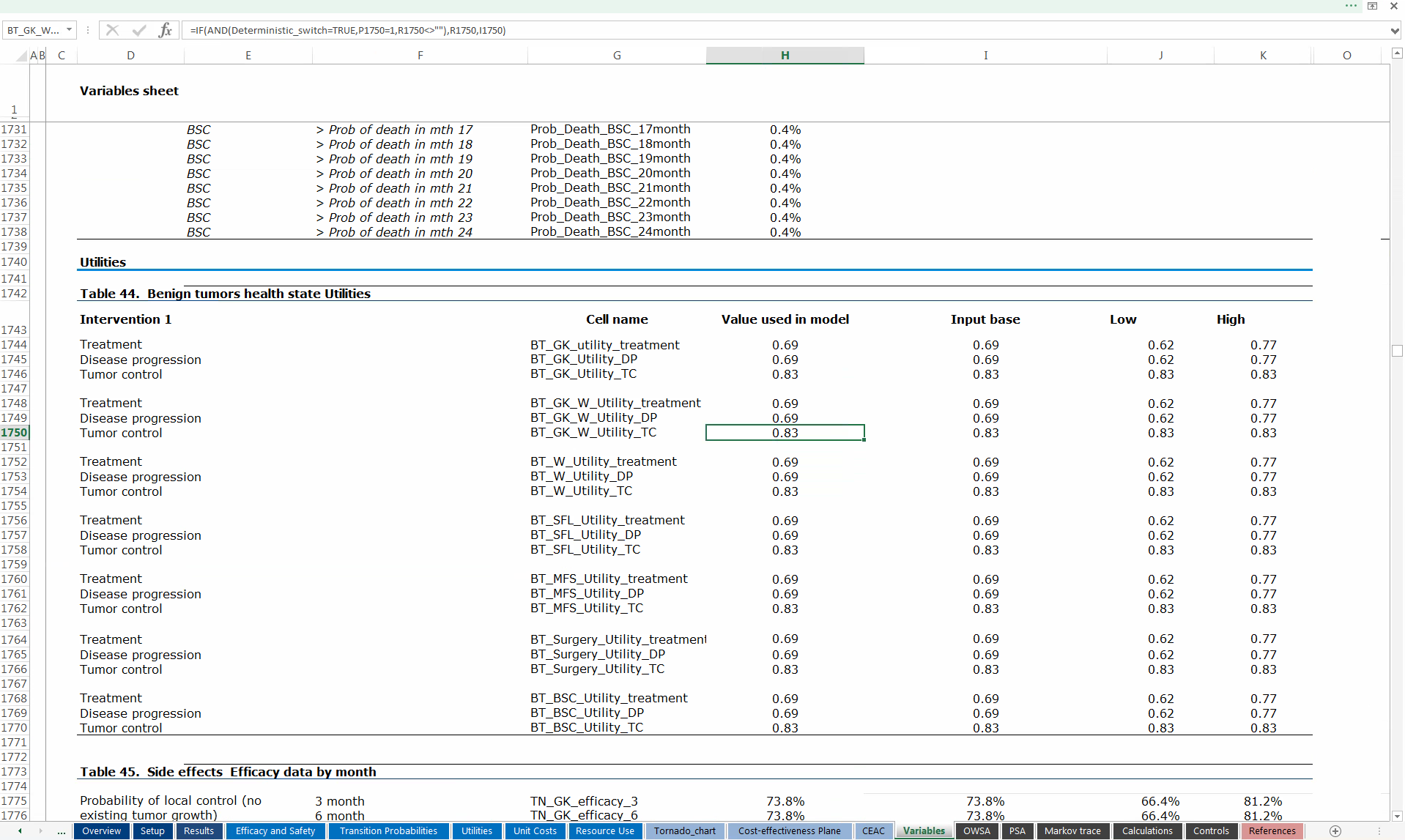Click the Insert Function fx icon
The image size is (1405, 840).
[x=166, y=30]
